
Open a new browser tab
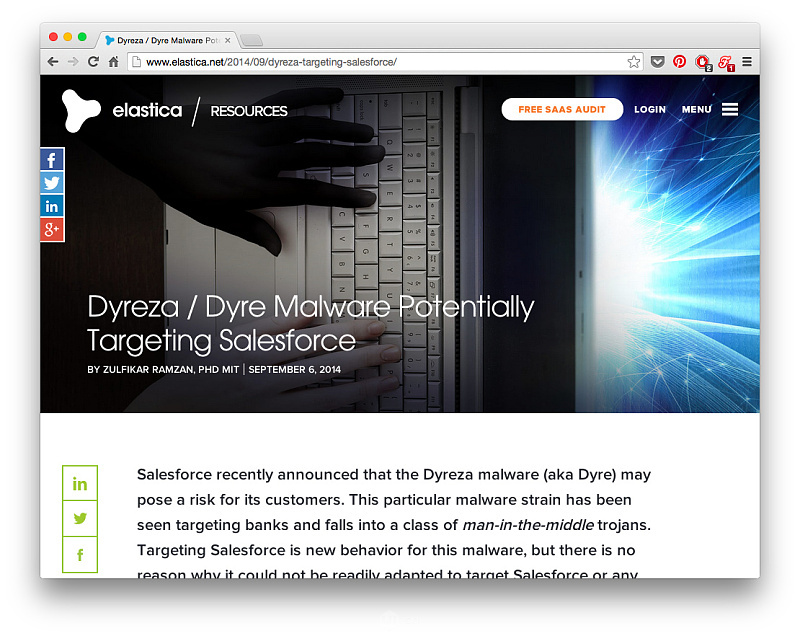click(251, 40)
